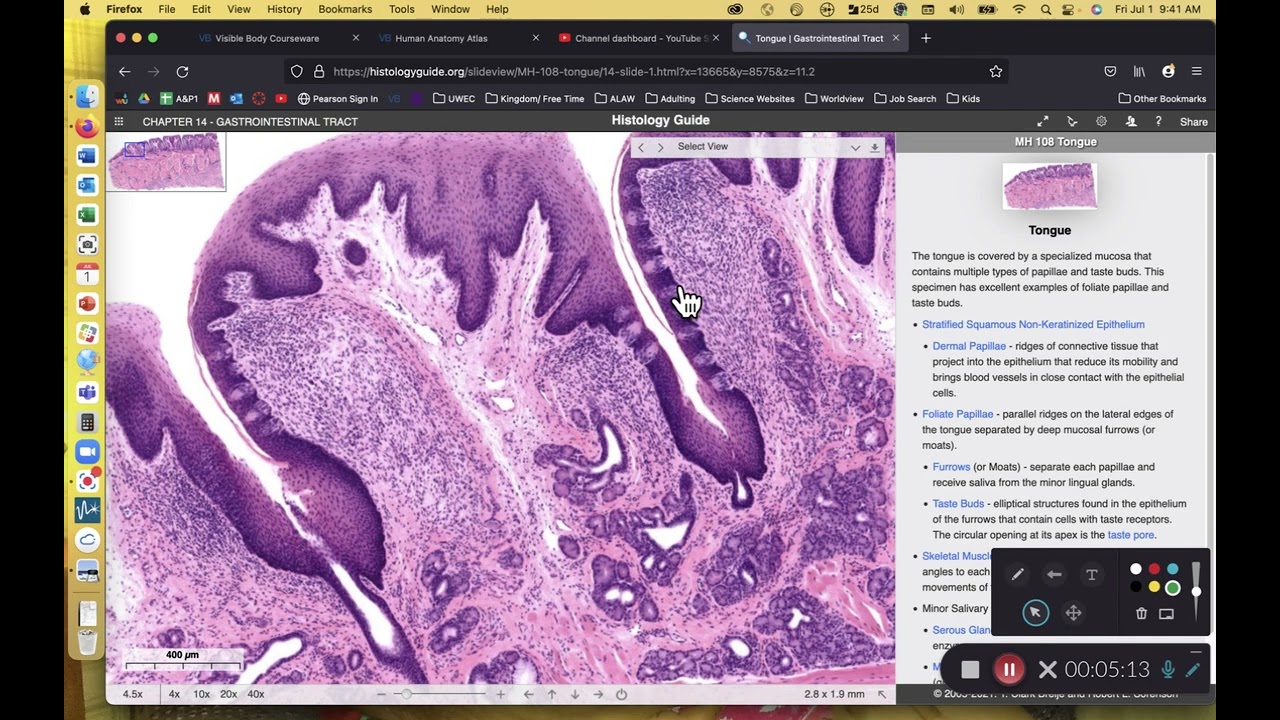
Task: Enter fullscreen slide view with expand arrows icon
Action: (x=1043, y=121)
